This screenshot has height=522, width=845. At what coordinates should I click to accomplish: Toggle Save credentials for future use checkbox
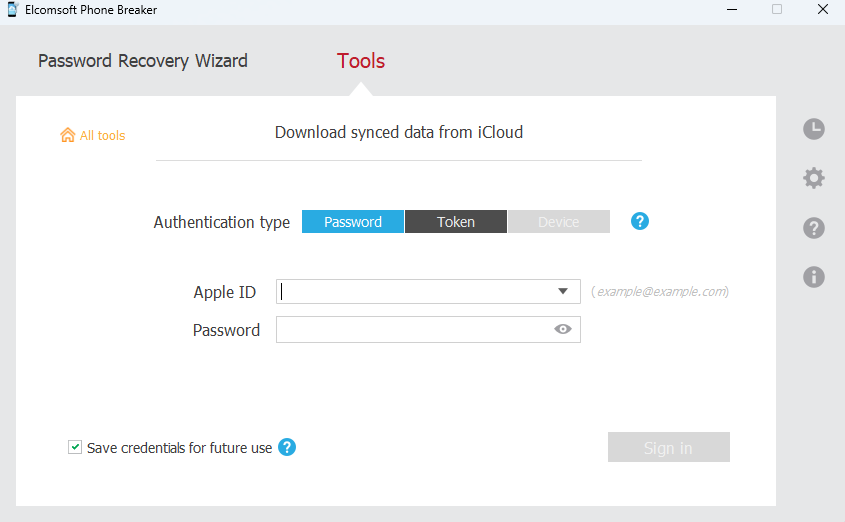tap(75, 447)
